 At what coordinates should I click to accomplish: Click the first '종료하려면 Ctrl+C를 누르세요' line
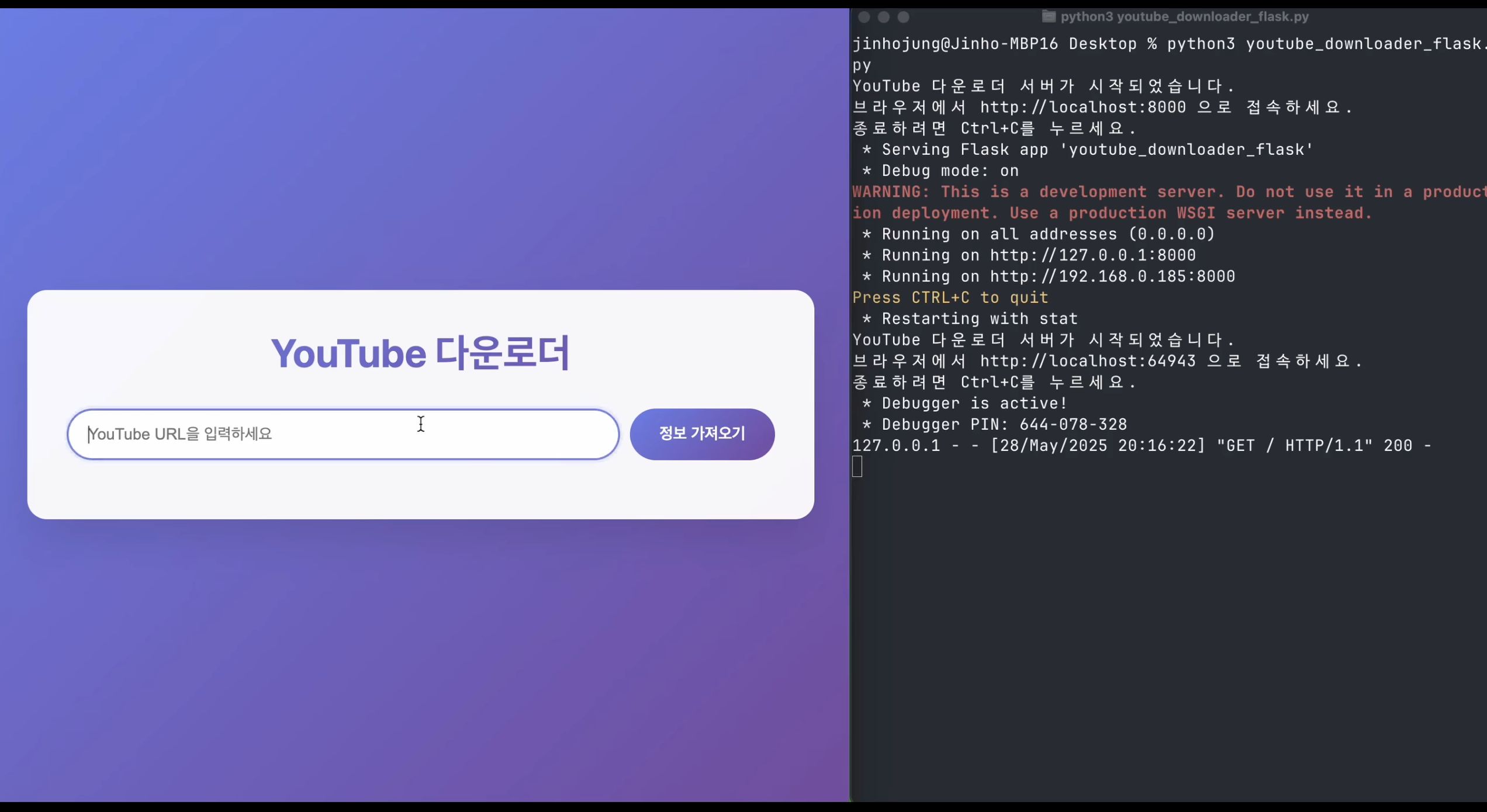click(994, 129)
